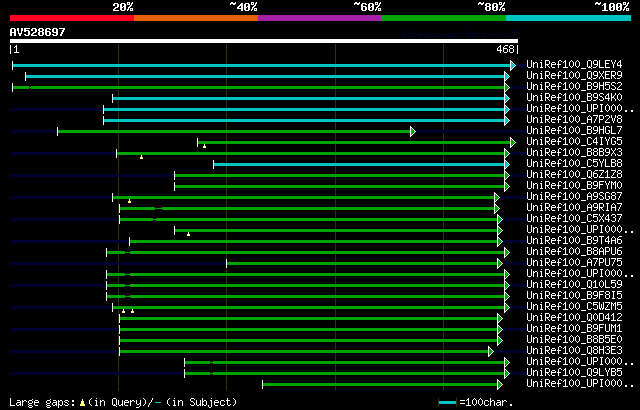Screen dimensions: 640x410
Task: Open hit UniRef100_B8B5E0
Action: tap(574, 340)
